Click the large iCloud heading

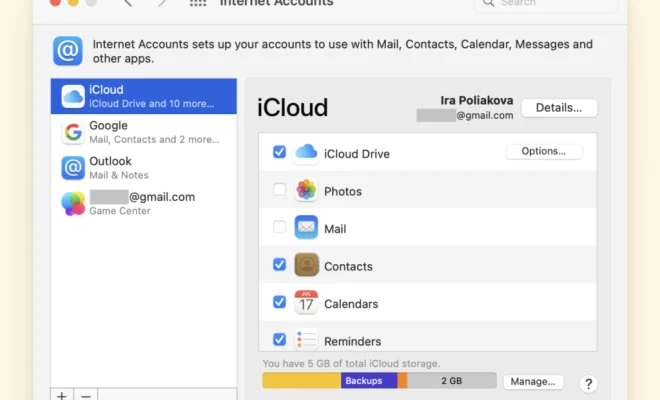coord(292,107)
